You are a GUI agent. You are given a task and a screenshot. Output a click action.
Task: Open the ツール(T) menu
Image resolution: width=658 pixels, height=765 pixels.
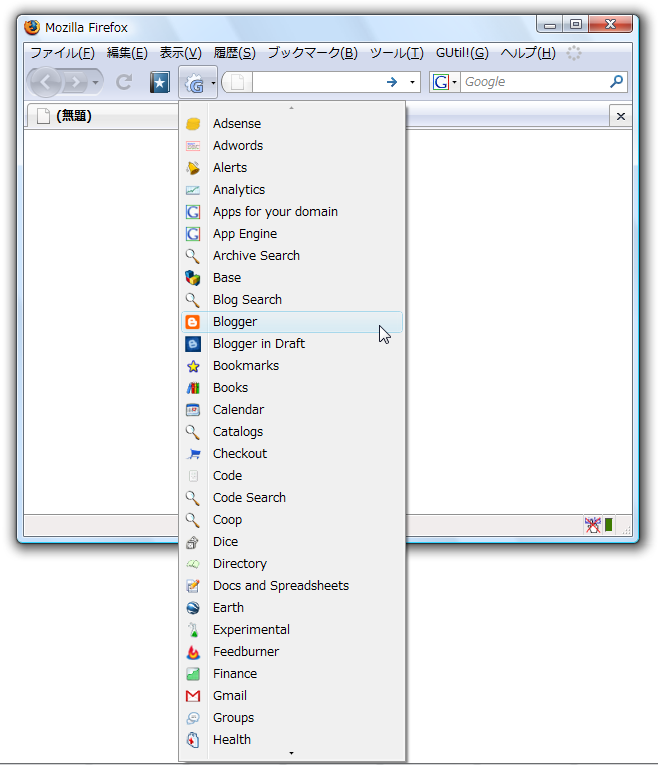pyautogui.click(x=396, y=53)
